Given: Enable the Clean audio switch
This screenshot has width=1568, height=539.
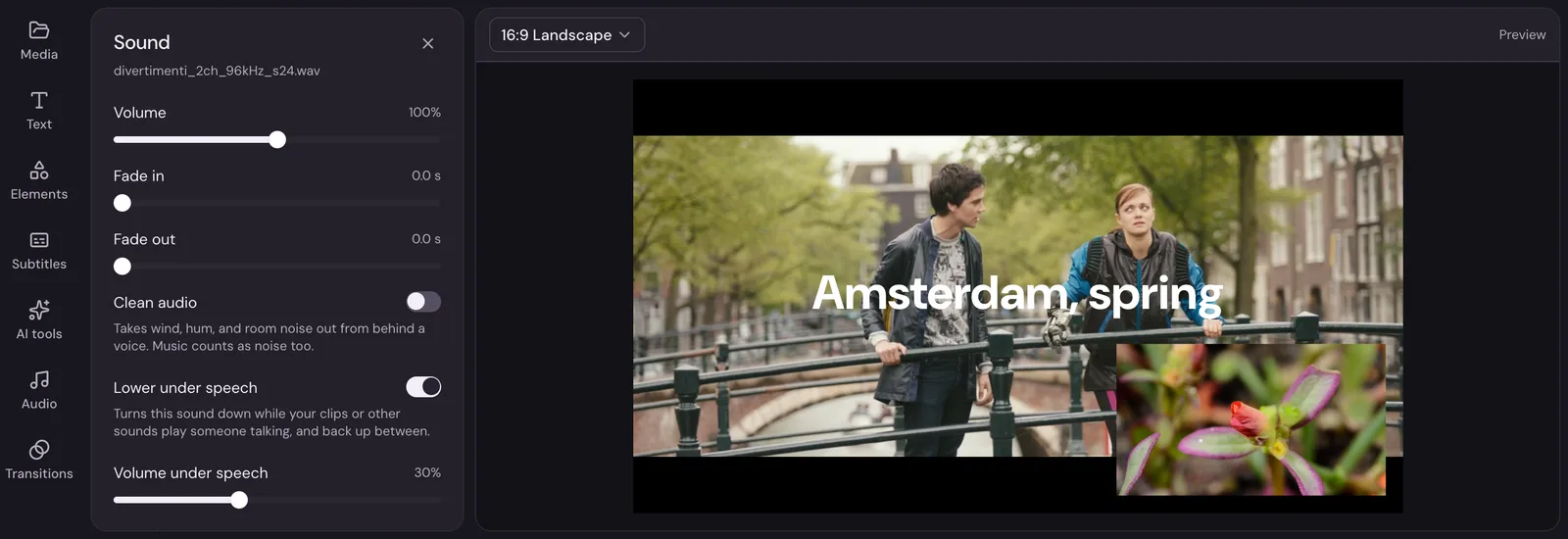Looking at the screenshot, I should [x=423, y=302].
